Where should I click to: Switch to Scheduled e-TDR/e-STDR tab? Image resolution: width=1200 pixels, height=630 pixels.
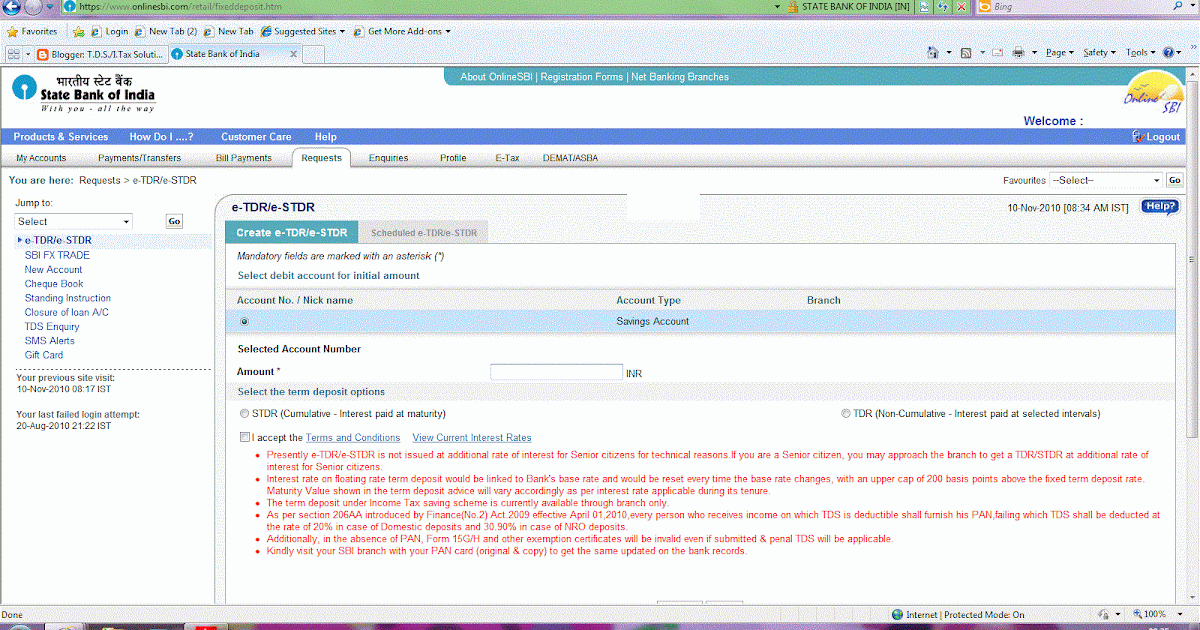click(424, 233)
